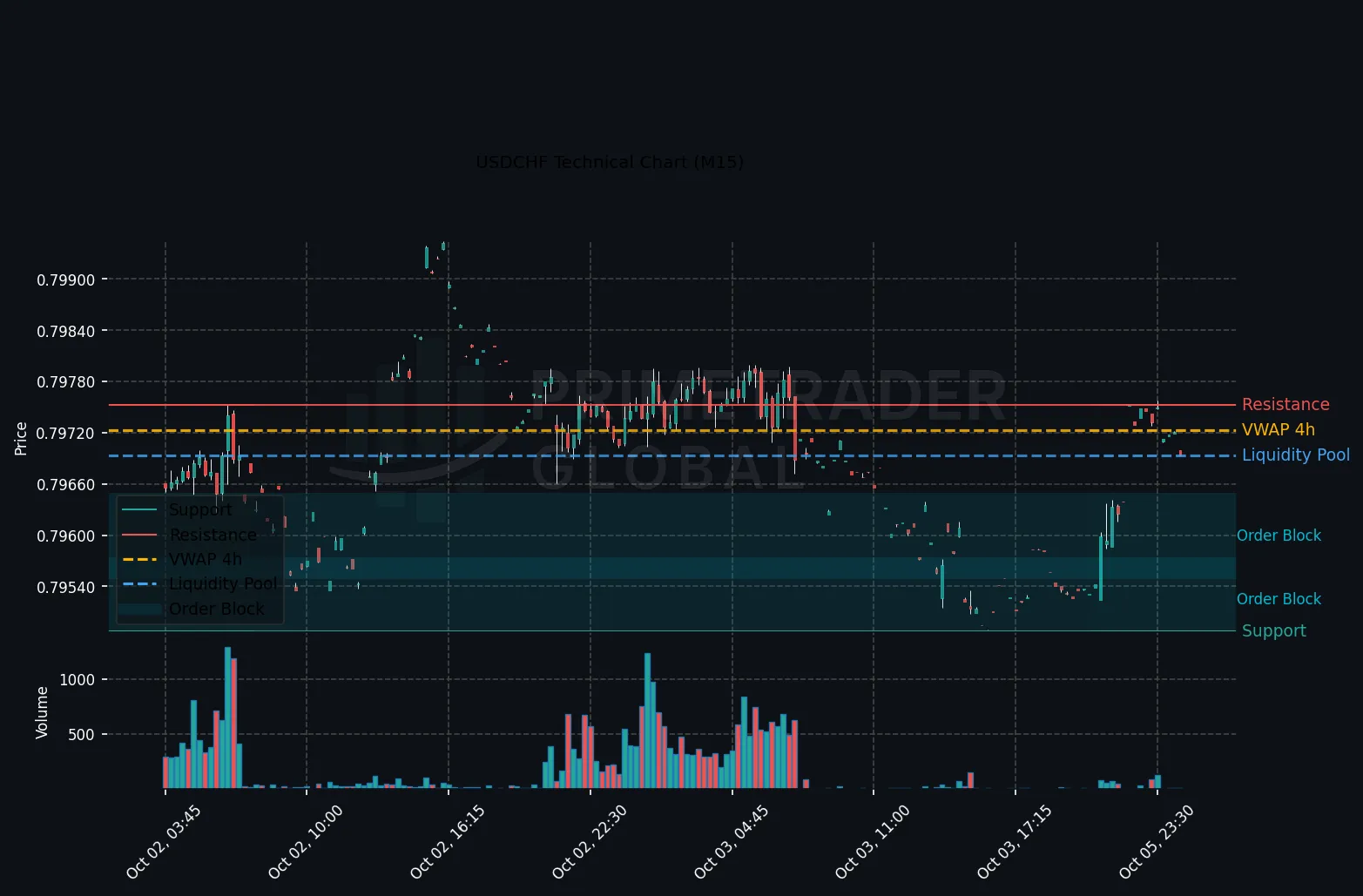Viewport: 1363px width, 896px height.
Task: Click the blue 'Liquidity Pool' label right of chart
Action: (x=1296, y=455)
